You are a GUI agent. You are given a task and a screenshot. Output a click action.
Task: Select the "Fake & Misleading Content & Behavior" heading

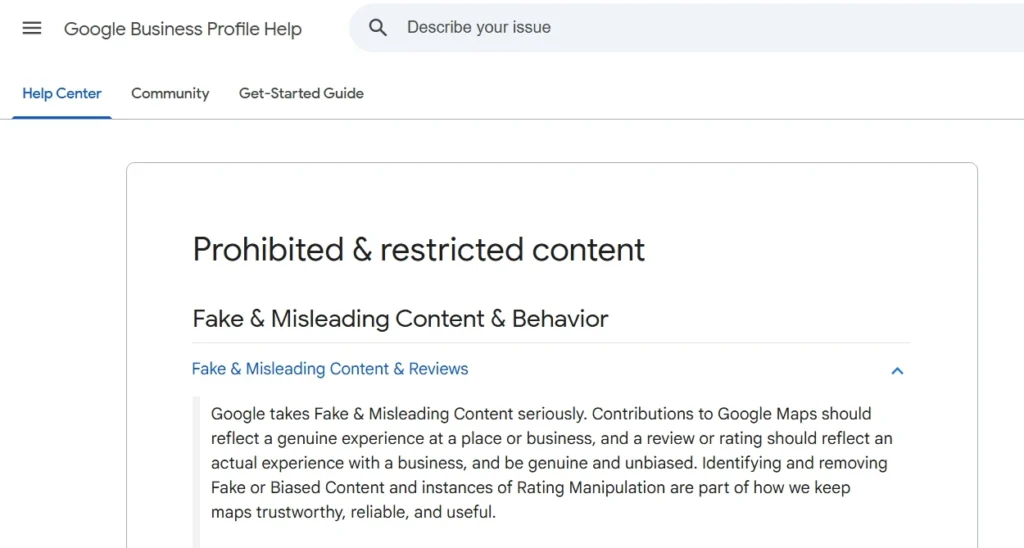(400, 319)
